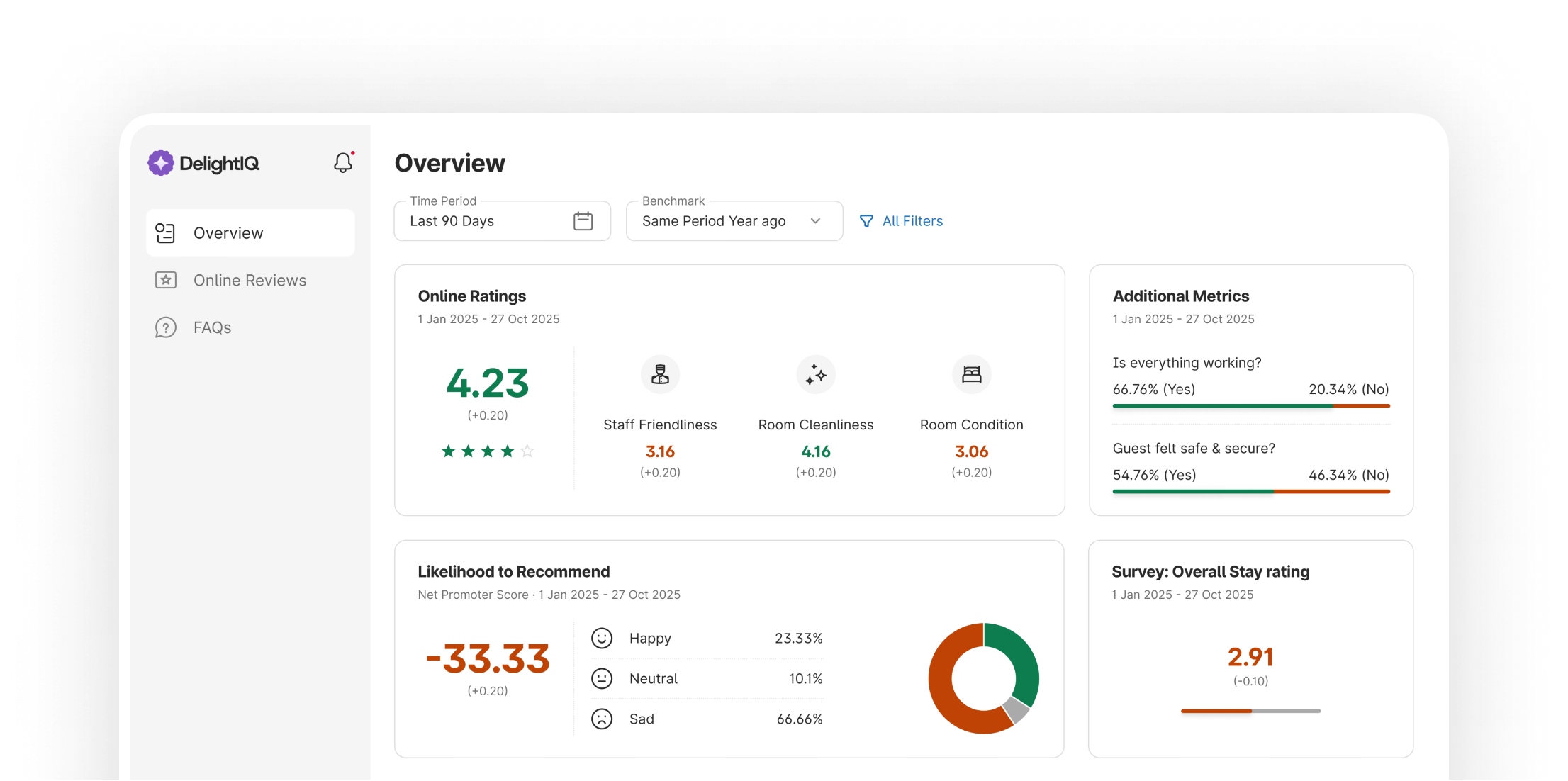Viewport: 1568px width, 781px height.
Task: Expand the Same Period Year ago chevron
Action: [x=815, y=221]
